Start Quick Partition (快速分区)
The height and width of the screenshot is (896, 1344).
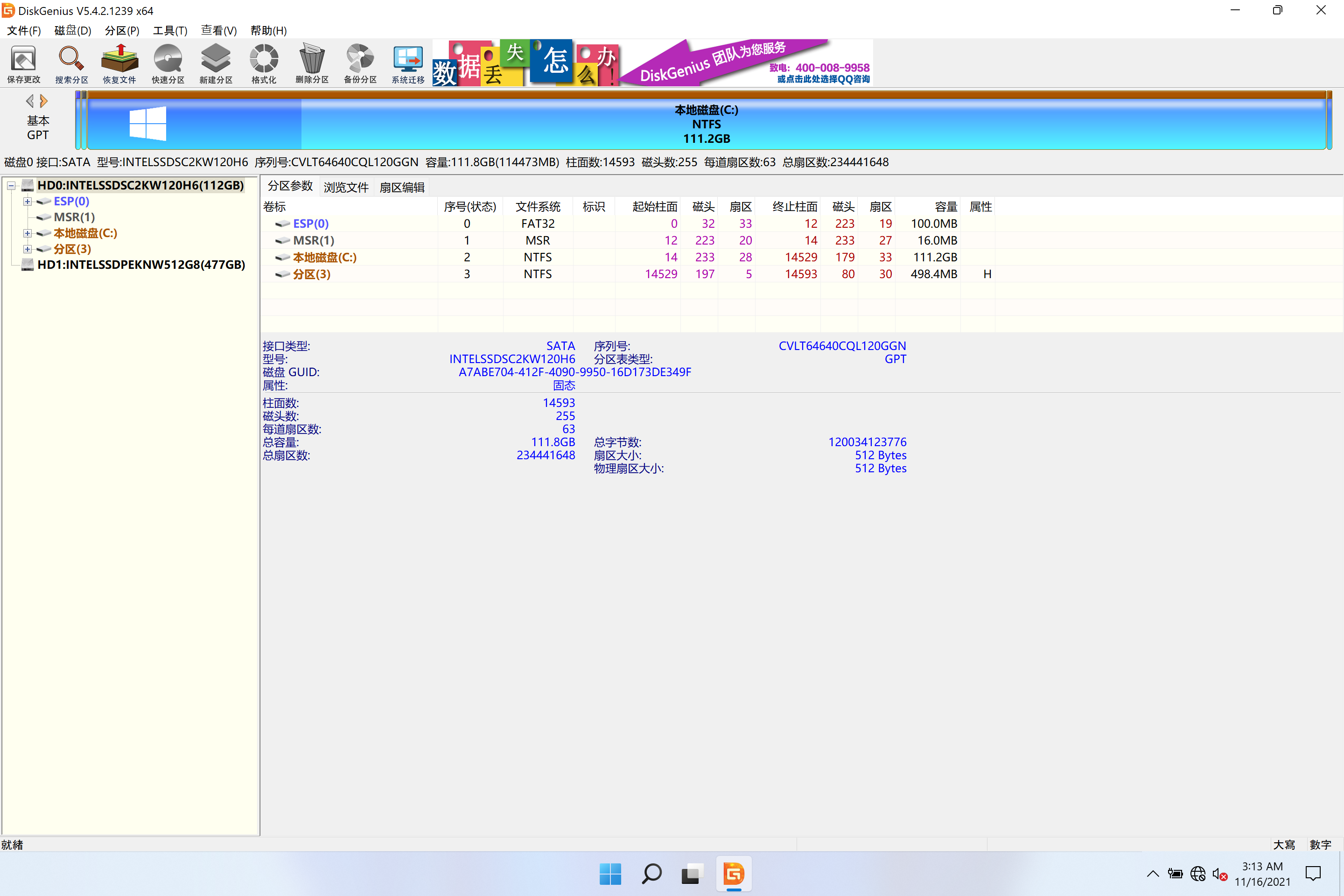tap(168, 63)
